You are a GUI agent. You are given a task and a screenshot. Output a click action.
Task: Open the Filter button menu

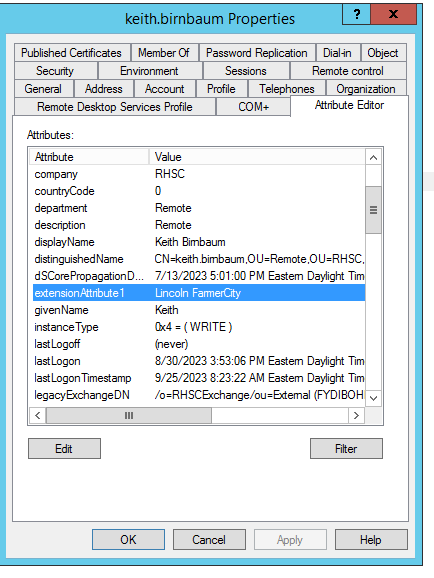click(x=346, y=449)
